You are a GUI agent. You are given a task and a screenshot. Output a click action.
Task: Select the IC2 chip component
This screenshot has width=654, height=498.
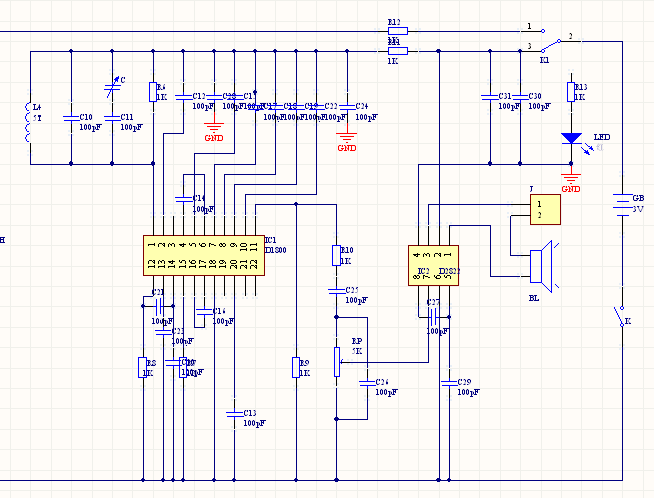tap(432, 265)
